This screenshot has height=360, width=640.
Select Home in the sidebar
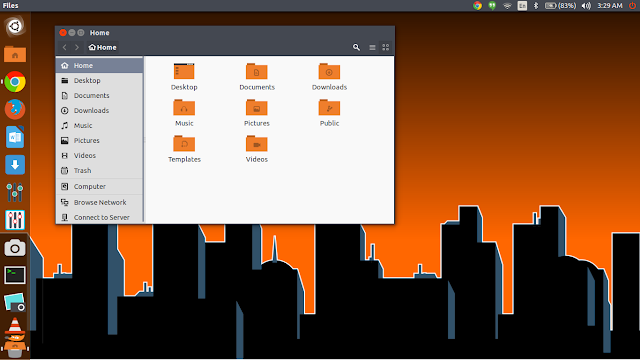pyautogui.click(x=100, y=65)
